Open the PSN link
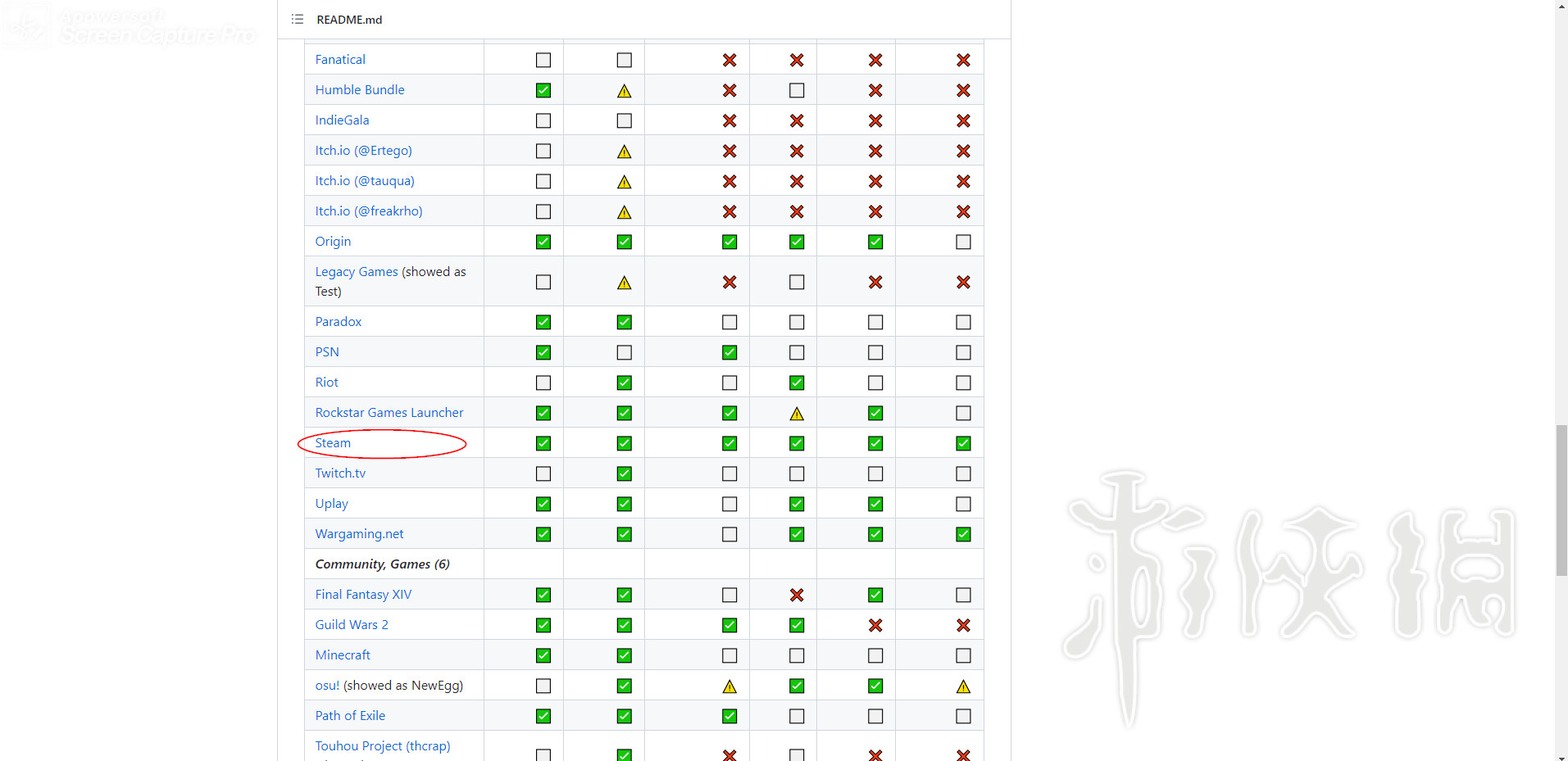Viewport: 1568px width, 761px height. [327, 351]
